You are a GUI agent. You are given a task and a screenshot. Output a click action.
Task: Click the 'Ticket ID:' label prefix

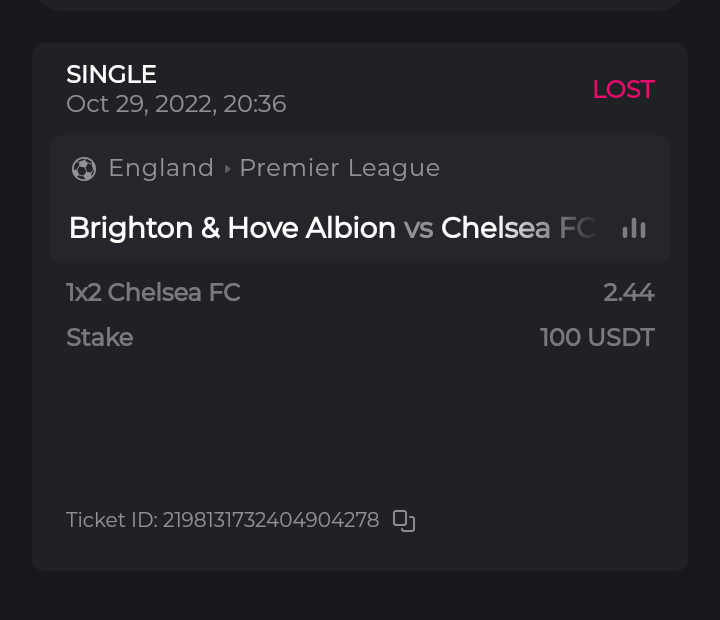[112, 520]
